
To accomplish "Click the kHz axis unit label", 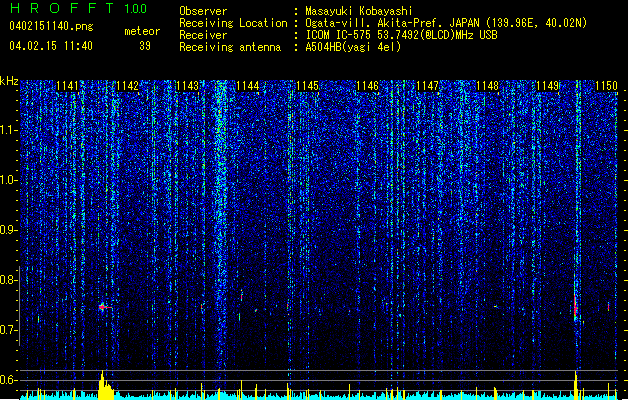I will coord(9,81).
